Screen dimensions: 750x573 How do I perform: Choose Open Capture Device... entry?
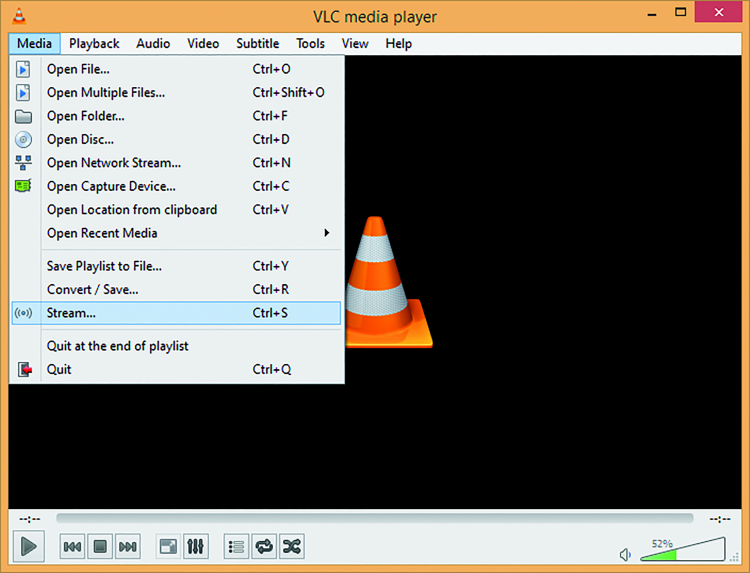point(176,186)
